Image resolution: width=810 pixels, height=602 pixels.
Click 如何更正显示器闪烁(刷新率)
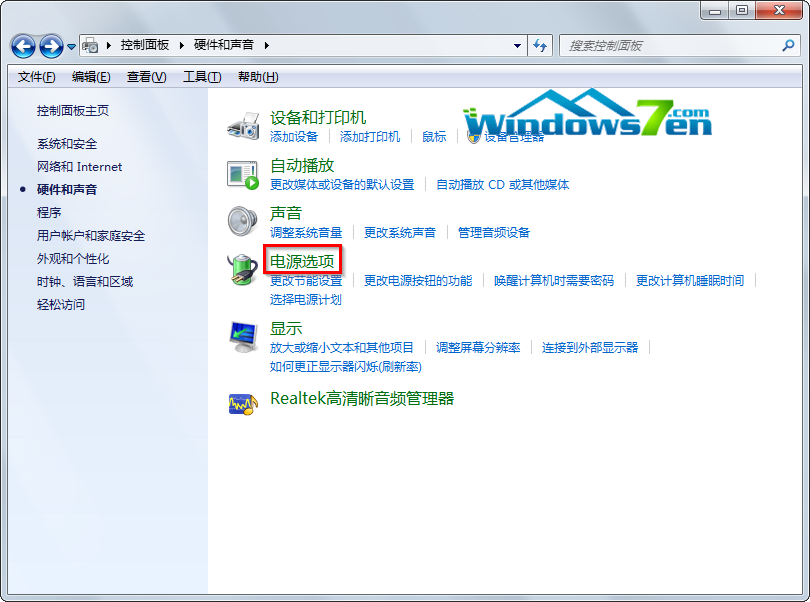(x=346, y=366)
